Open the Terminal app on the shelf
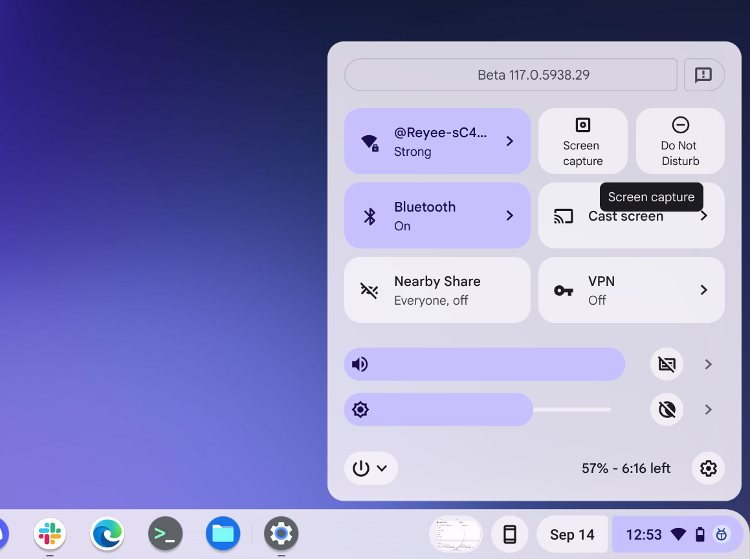Viewport: 750px width, 559px height. (165, 534)
